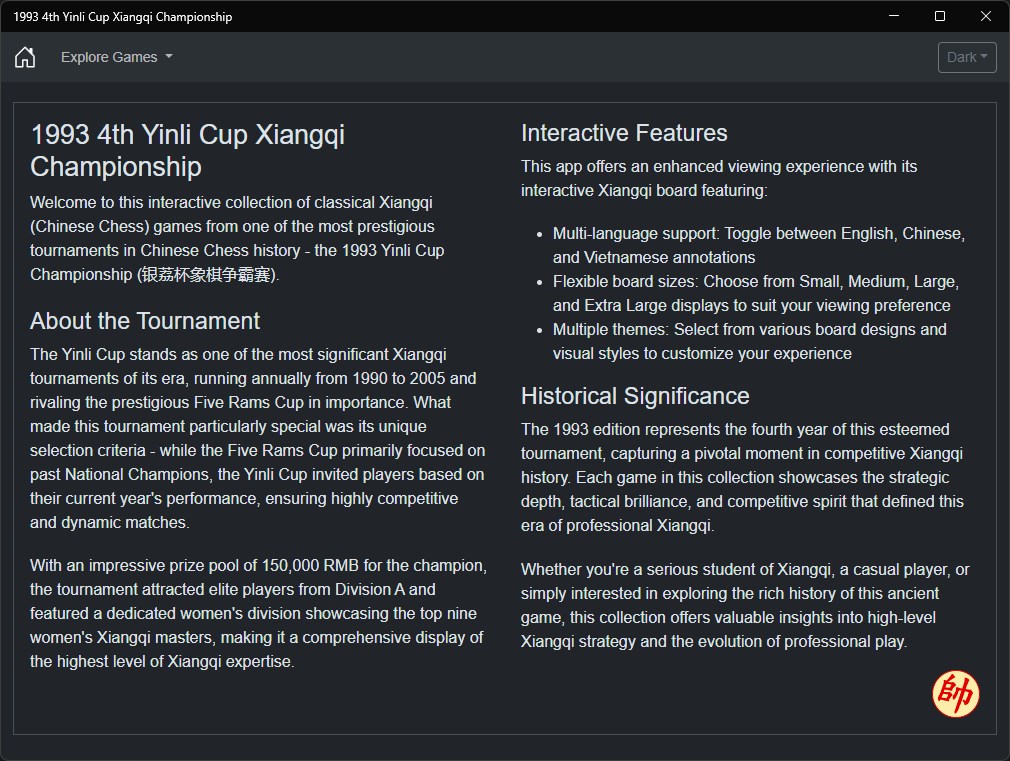Click the Interactive Features heading
The height and width of the screenshot is (761, 1010).
pos(624,133)
